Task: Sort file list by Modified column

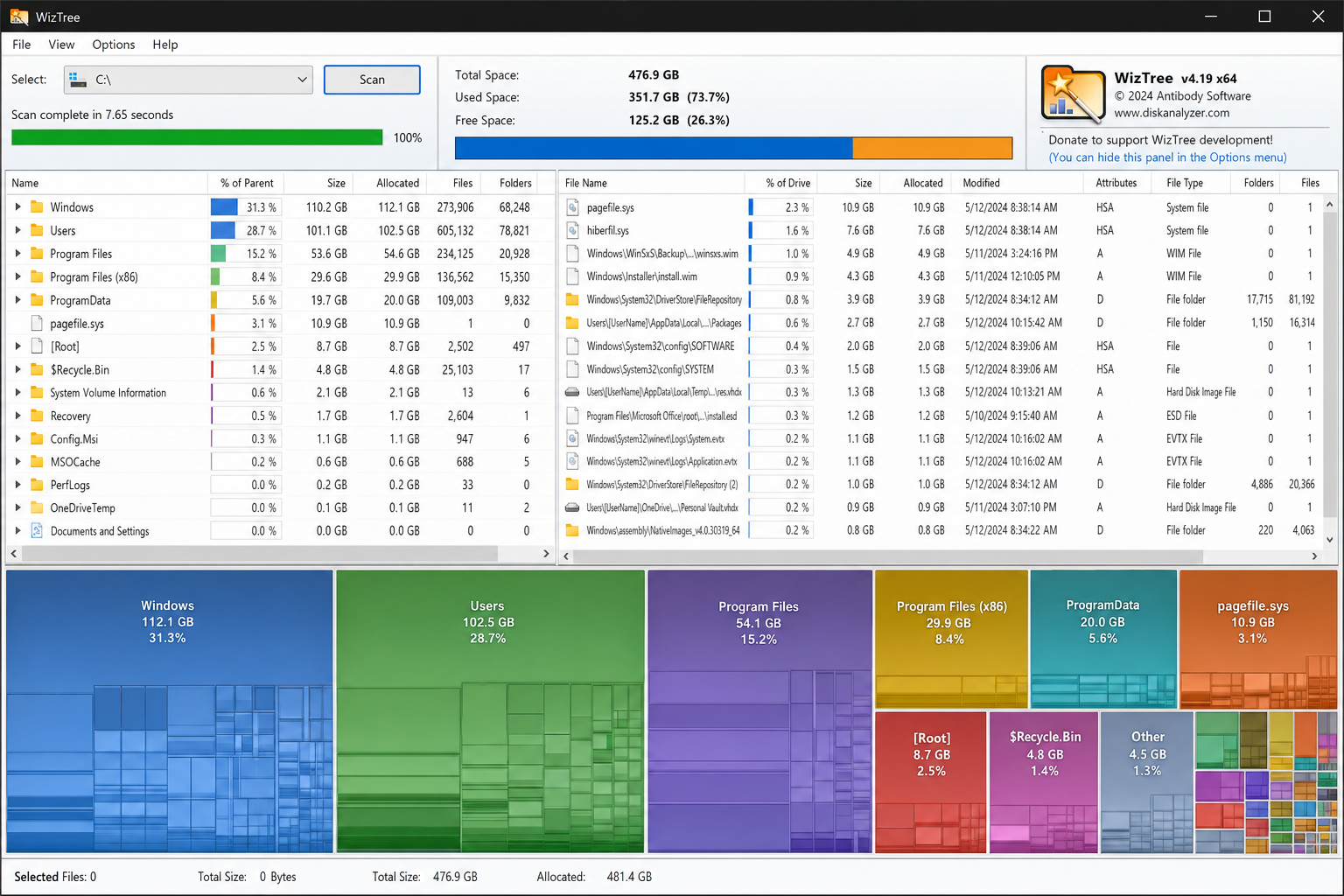Action: click(x=1017, y=183)
